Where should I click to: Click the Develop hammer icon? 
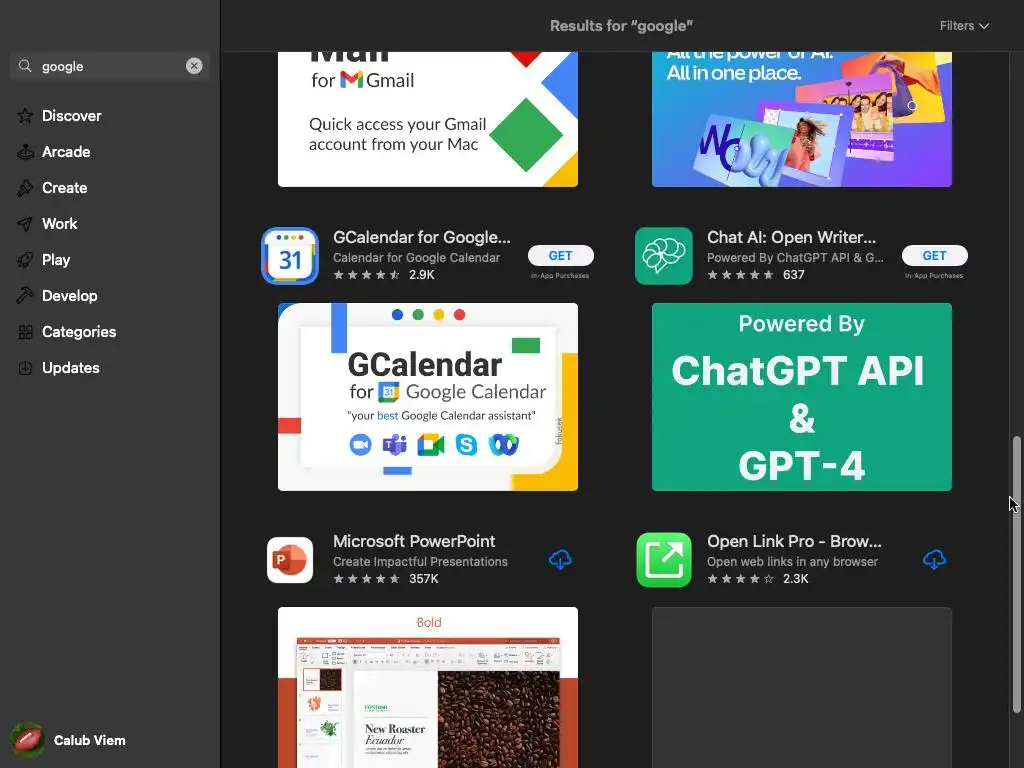(x=25, y=296)
